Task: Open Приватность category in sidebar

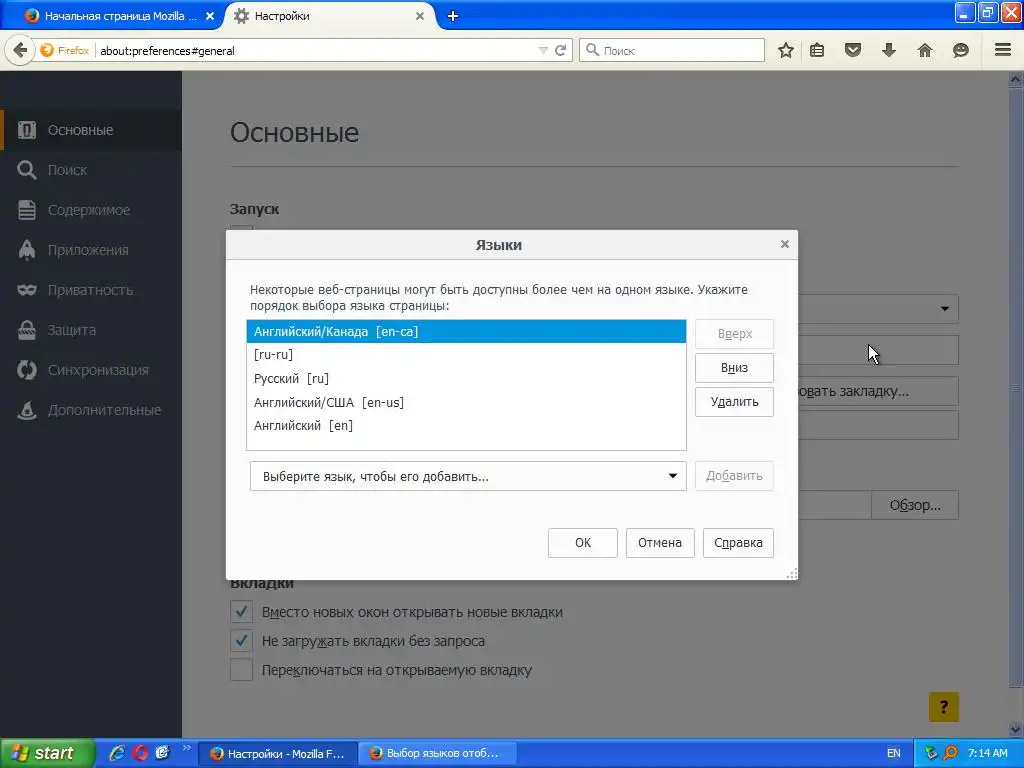Action: pyautogui.click(x=91, y=290)
